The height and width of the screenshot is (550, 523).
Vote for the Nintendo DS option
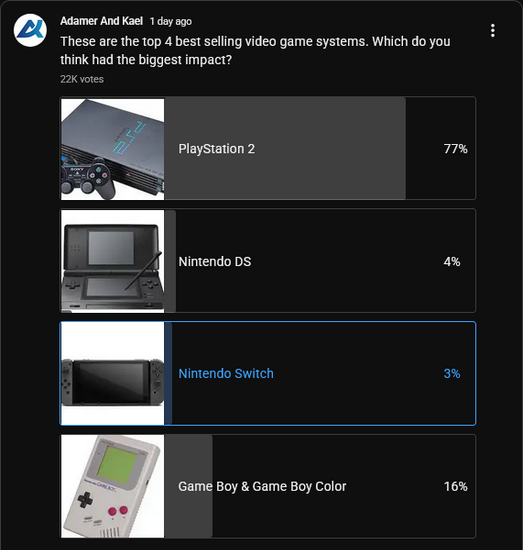(268, 261)
